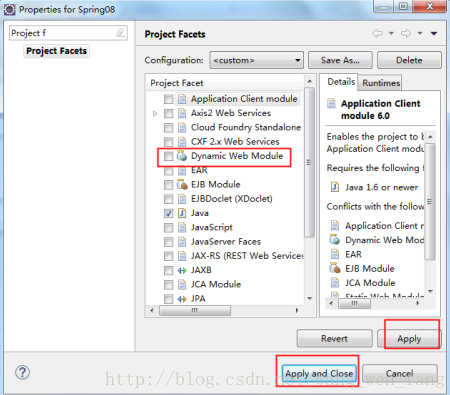Click the EJB Module icon in the facet list
The image size is (450, 395).
(182, 185)
